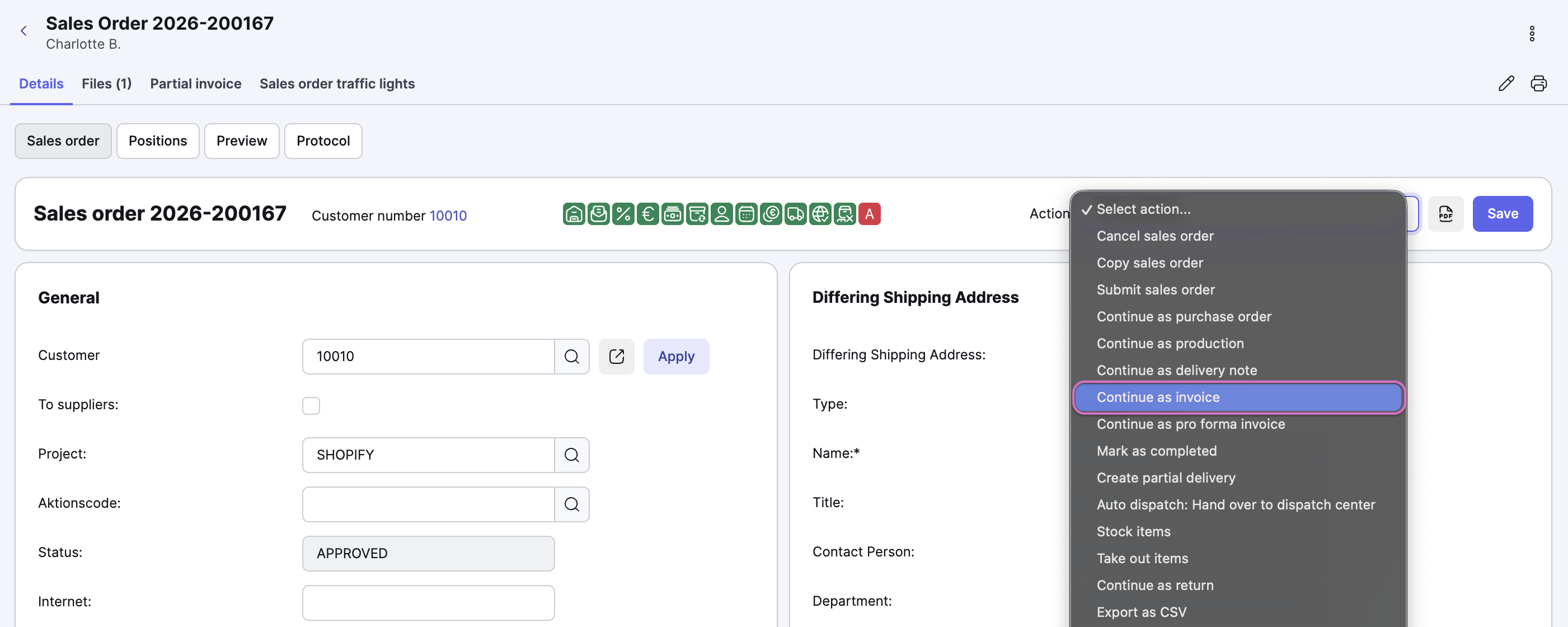1568x627 pixels.
Task: Click the PDF document icon button
Action: pyautogui.click(x=1445, y=214)
